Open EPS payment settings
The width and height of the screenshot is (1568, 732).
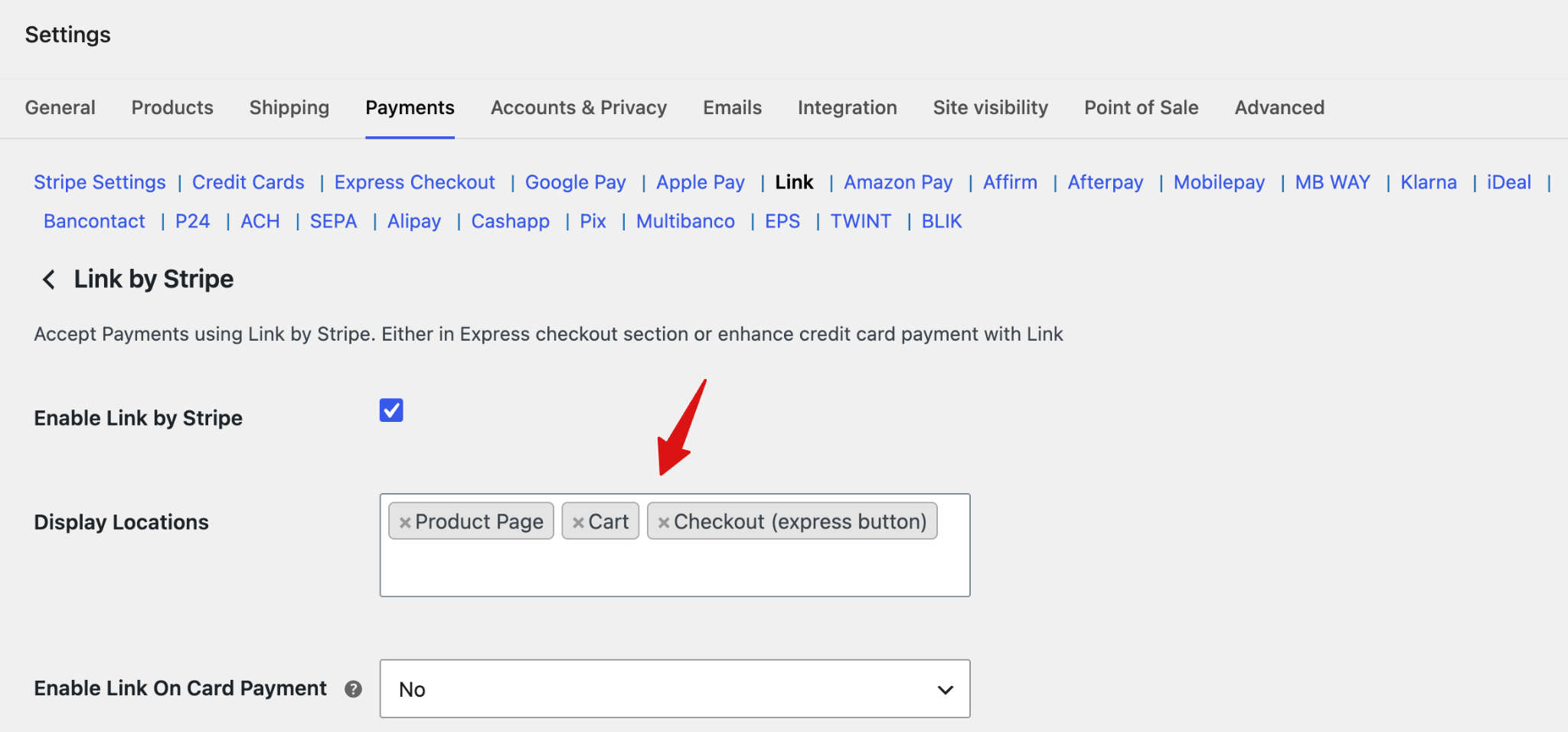[x=782, y=221]
